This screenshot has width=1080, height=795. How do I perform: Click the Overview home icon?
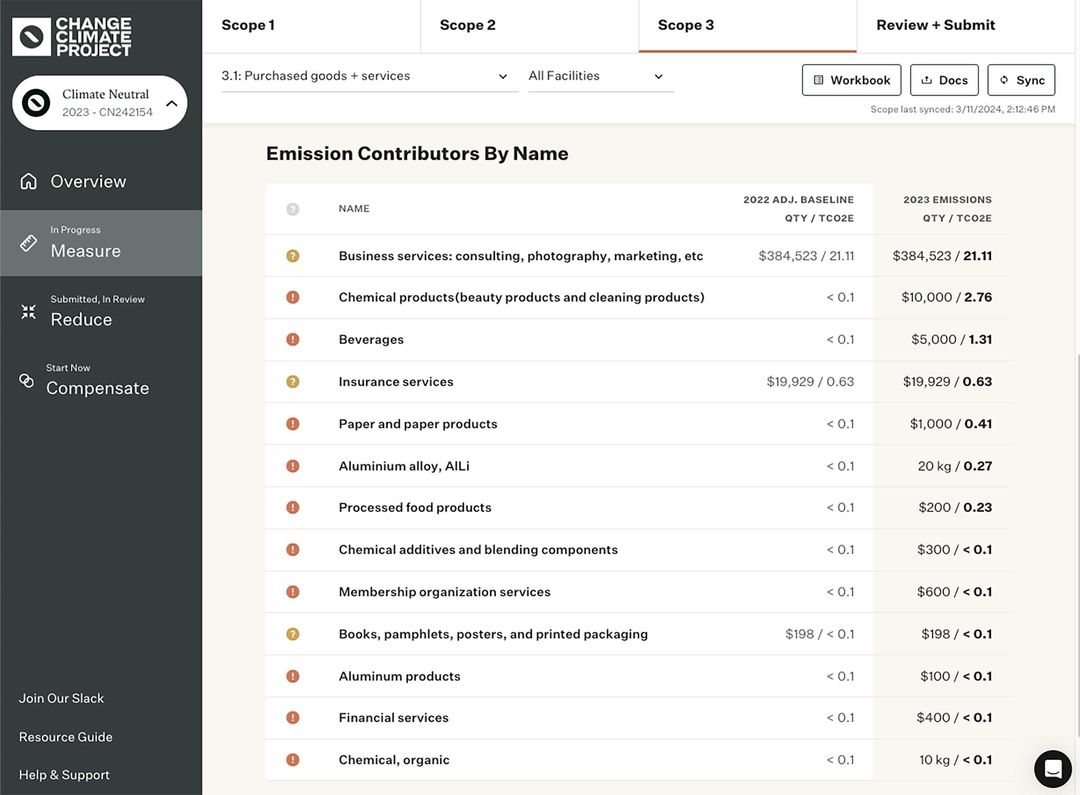pos(29,181)
